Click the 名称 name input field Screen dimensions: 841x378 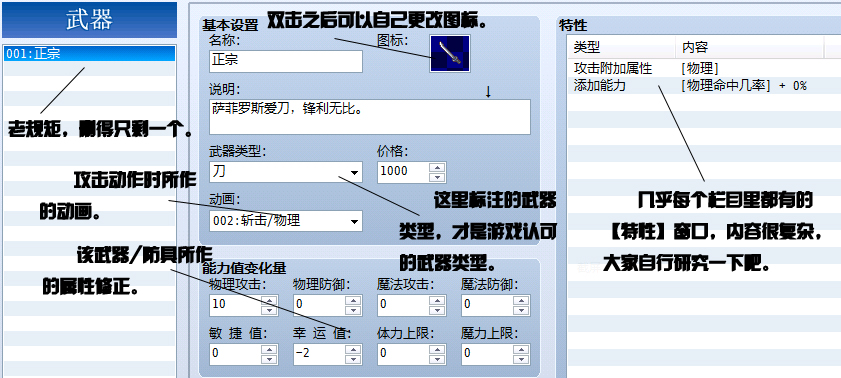[286, 61]
